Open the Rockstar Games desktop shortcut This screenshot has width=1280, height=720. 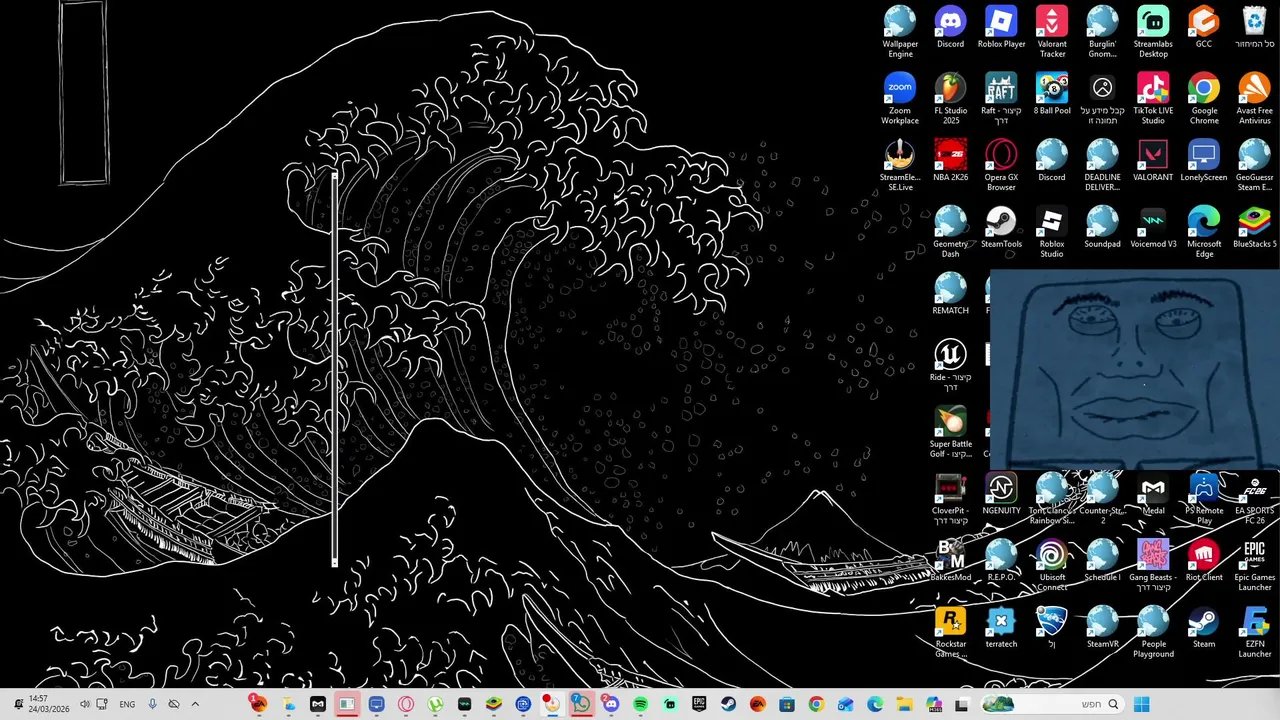point(950,632)
